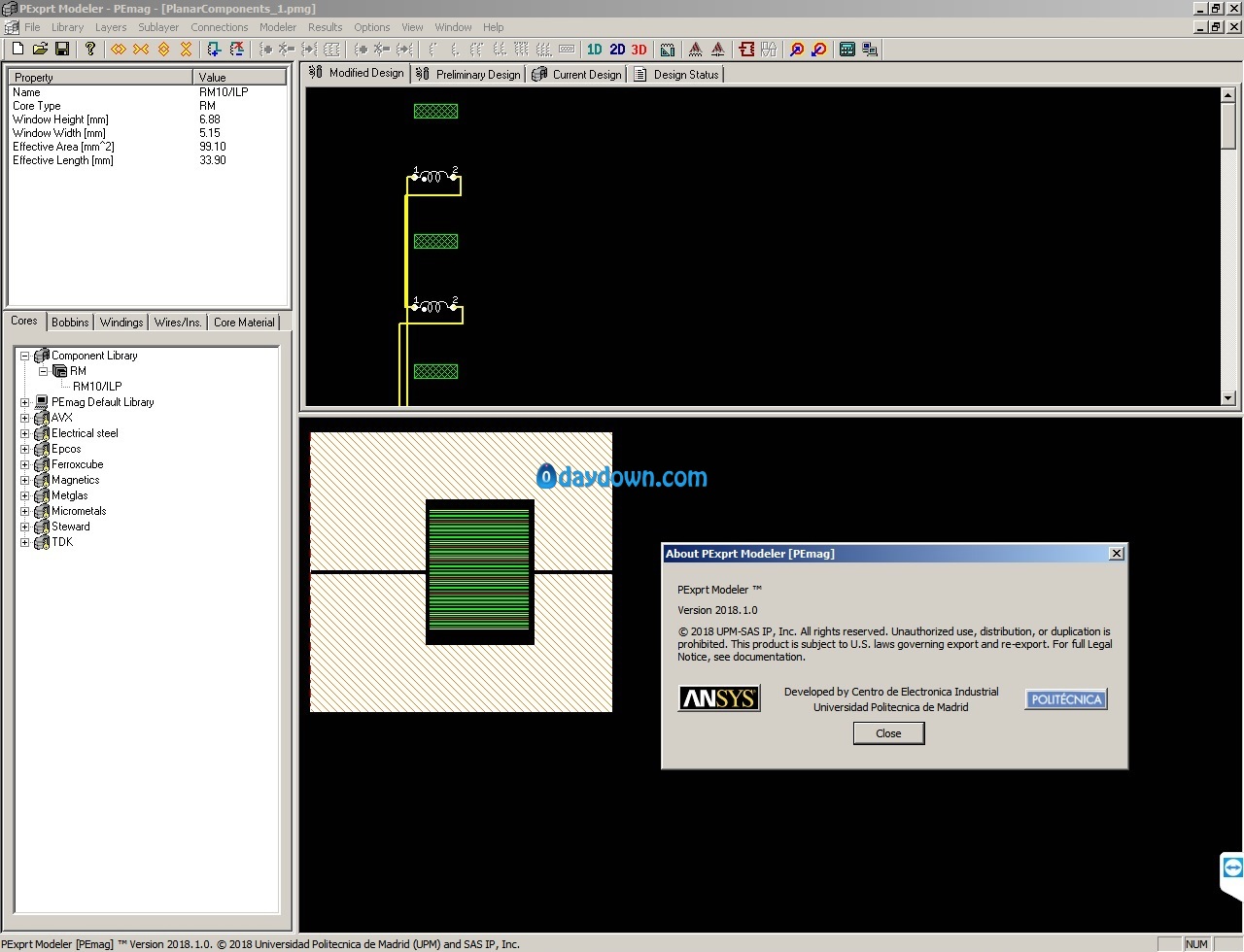
Task: Expand the Micrometals library node
Action: tap(25, 511)
